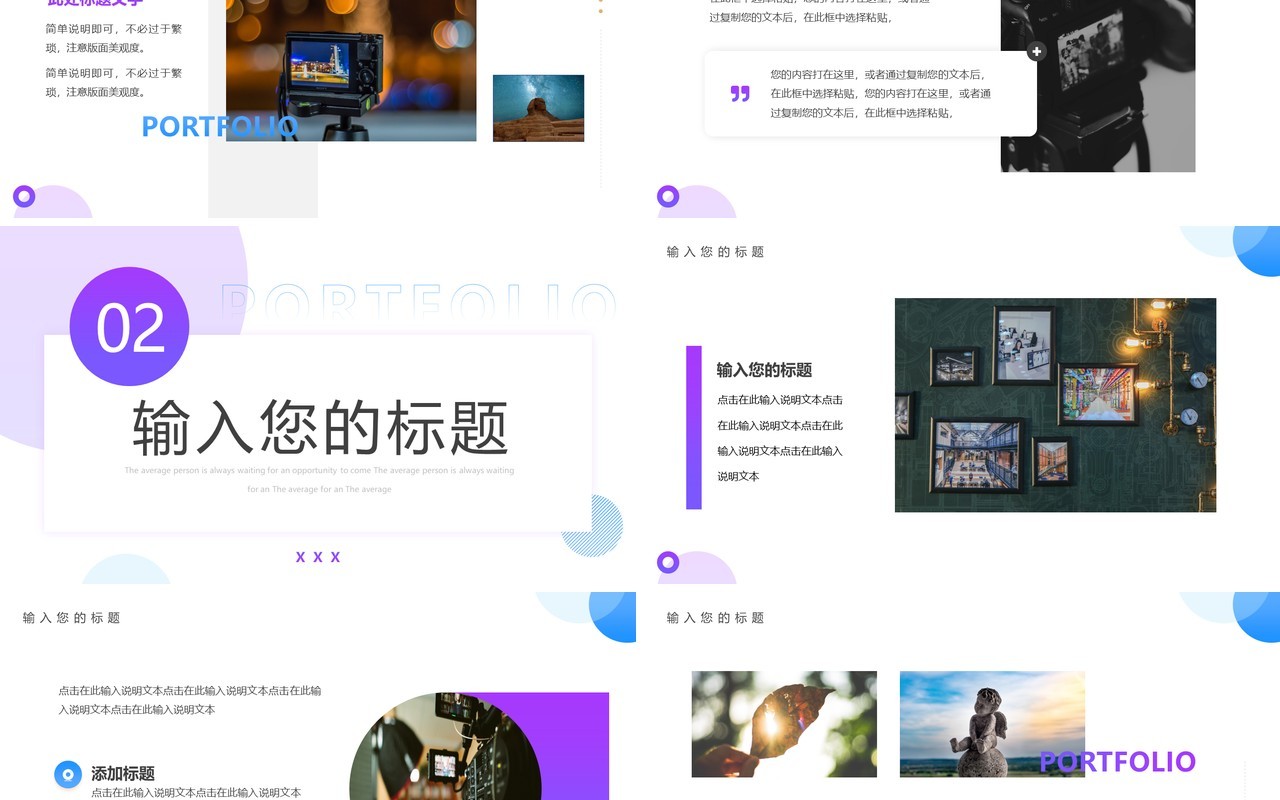Image resolution: width=1280 pixels, height=800 pixels.
Task: Click the 'The average person is always waiting' subtitle
Action: pos(320,480)
